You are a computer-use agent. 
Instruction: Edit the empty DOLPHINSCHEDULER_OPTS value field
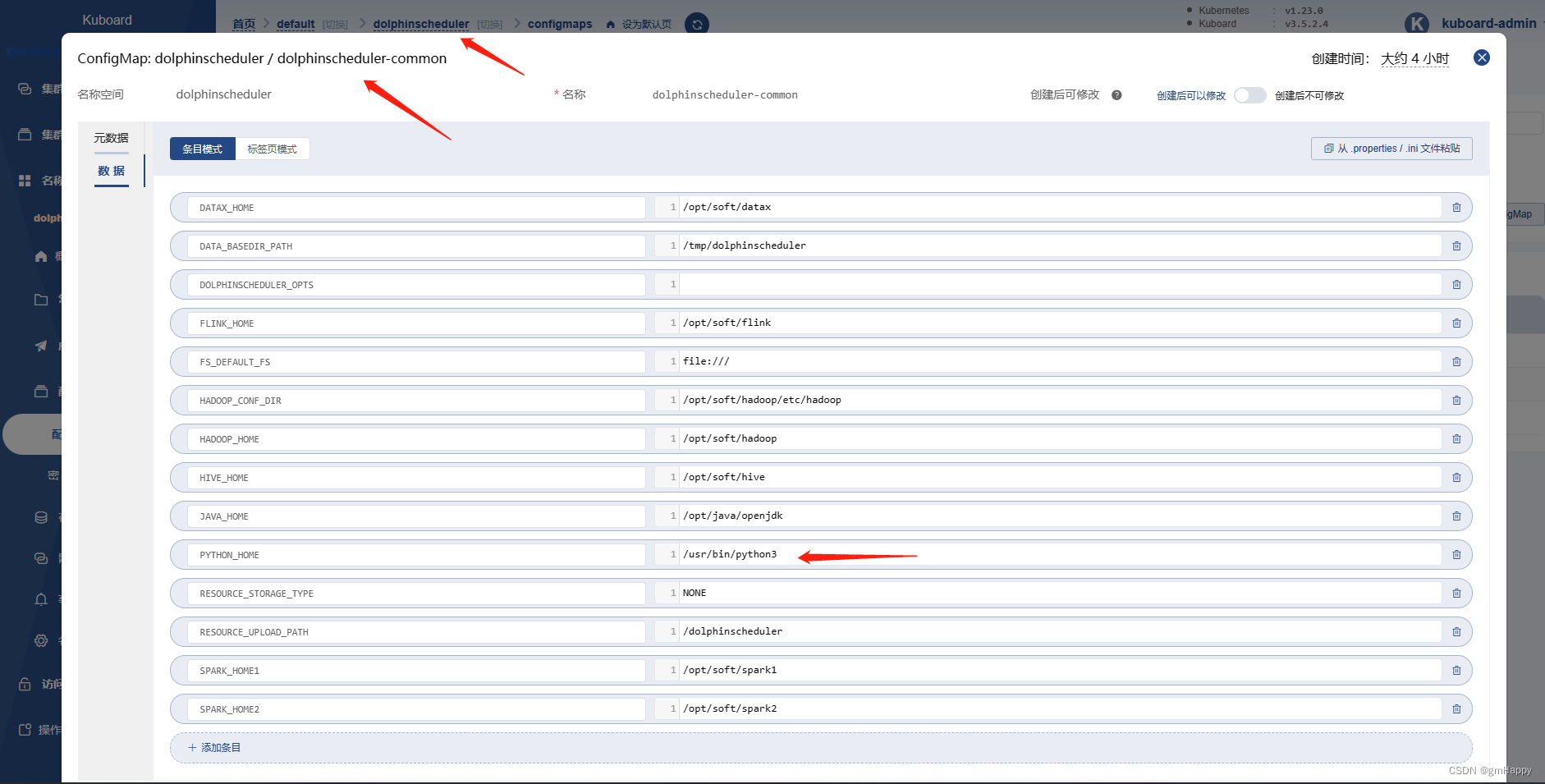click(x=1060, y=284)
